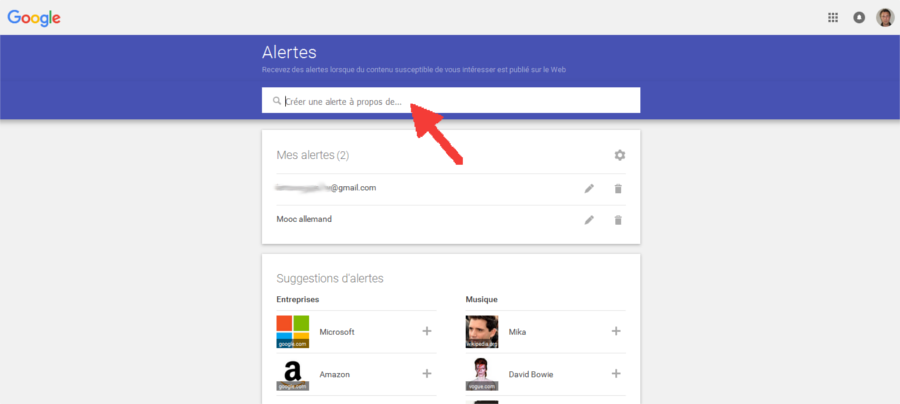Add the David Bowie alert suggestion

[x=616, y=374]
